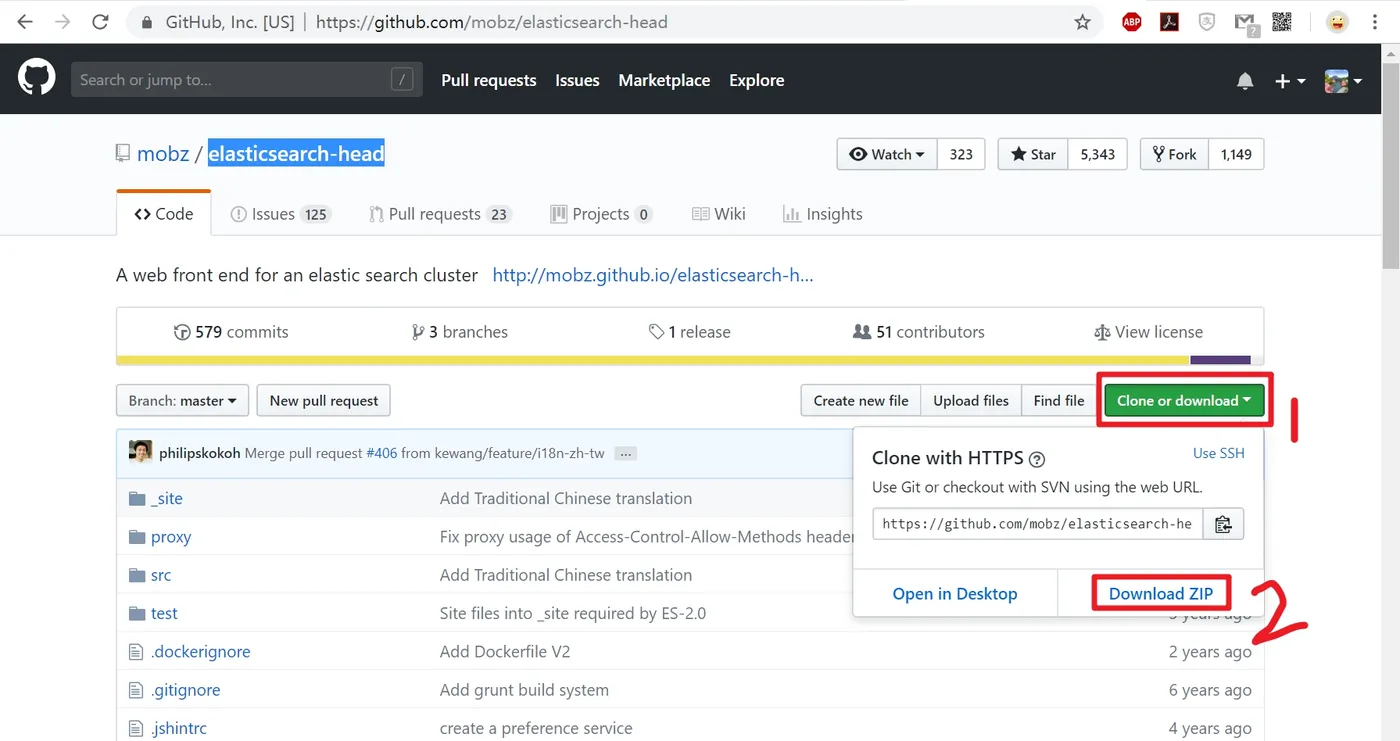Open the Adblock Plus extension icon

pyautogui.click(x=1132, y=22)
